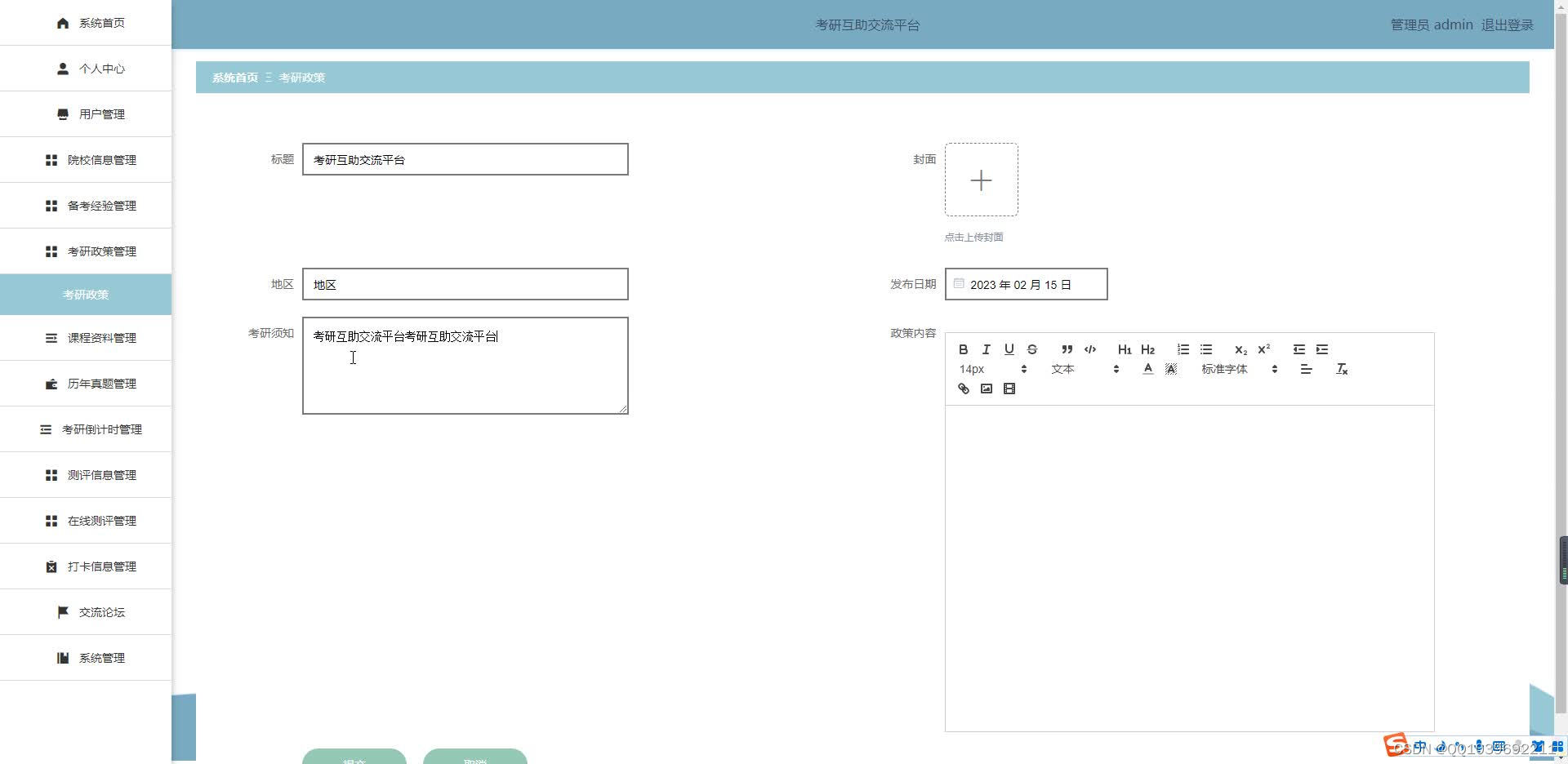1568x764 pixels.
Task: Select the 考研政策 submenu item
Action: pyautogui.click(x=86, y=295)
